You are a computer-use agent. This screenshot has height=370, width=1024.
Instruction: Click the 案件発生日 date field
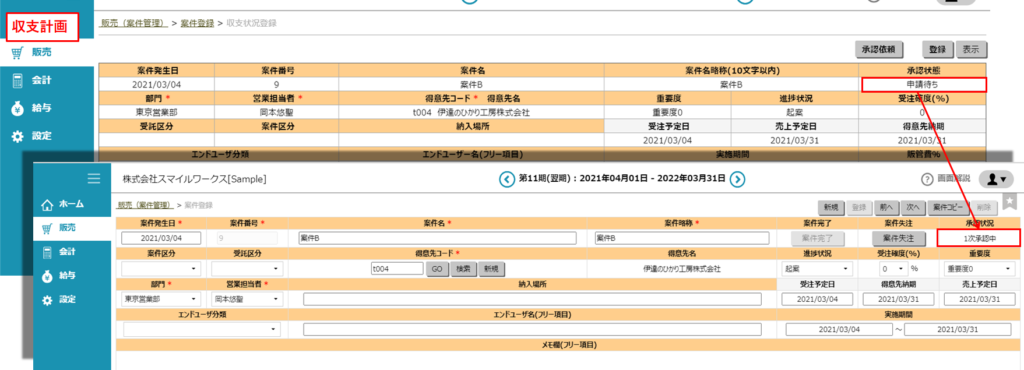point(161,238)
